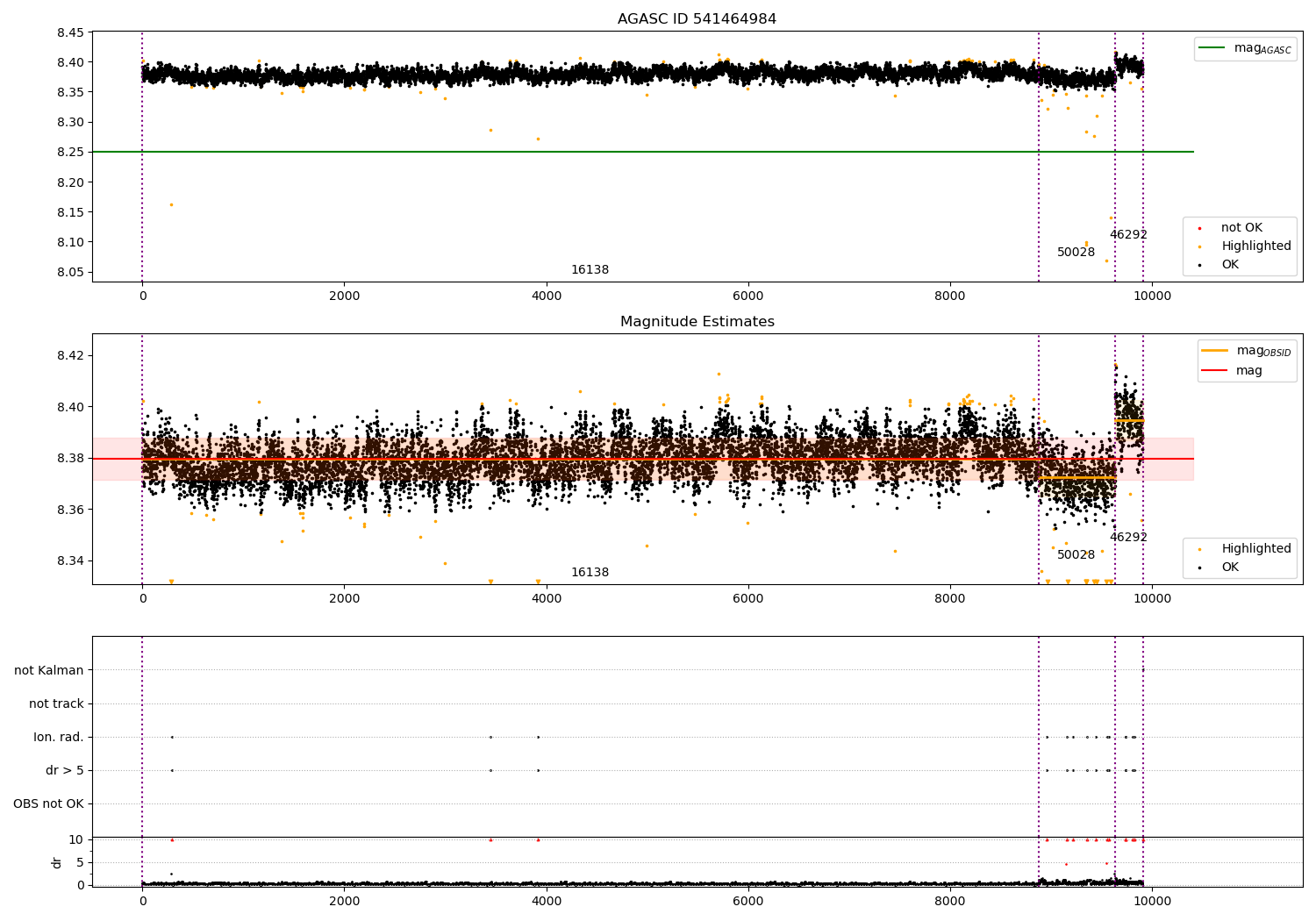Click the 'dr > 5' y-axis label
Viewport: 1316px width, 921px height.
(65, 770)
